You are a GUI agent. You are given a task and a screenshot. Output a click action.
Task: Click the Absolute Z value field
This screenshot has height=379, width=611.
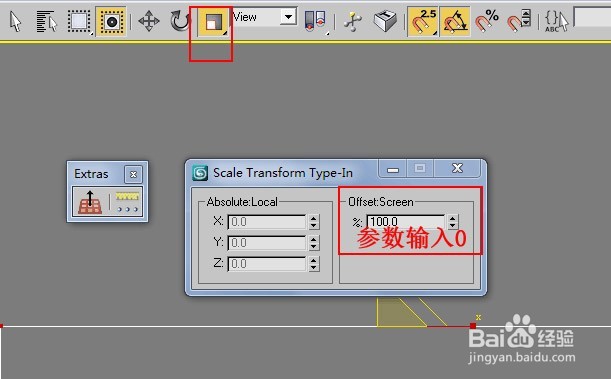point(267,264)
